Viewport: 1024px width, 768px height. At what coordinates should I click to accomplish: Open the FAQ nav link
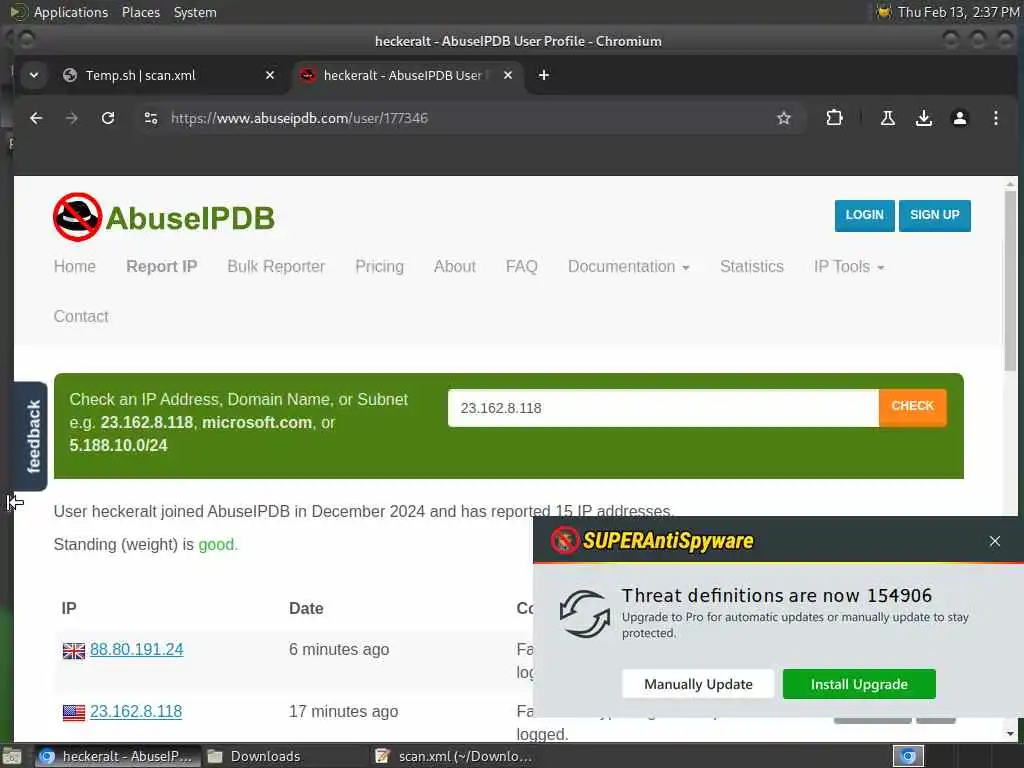[521, 266]
